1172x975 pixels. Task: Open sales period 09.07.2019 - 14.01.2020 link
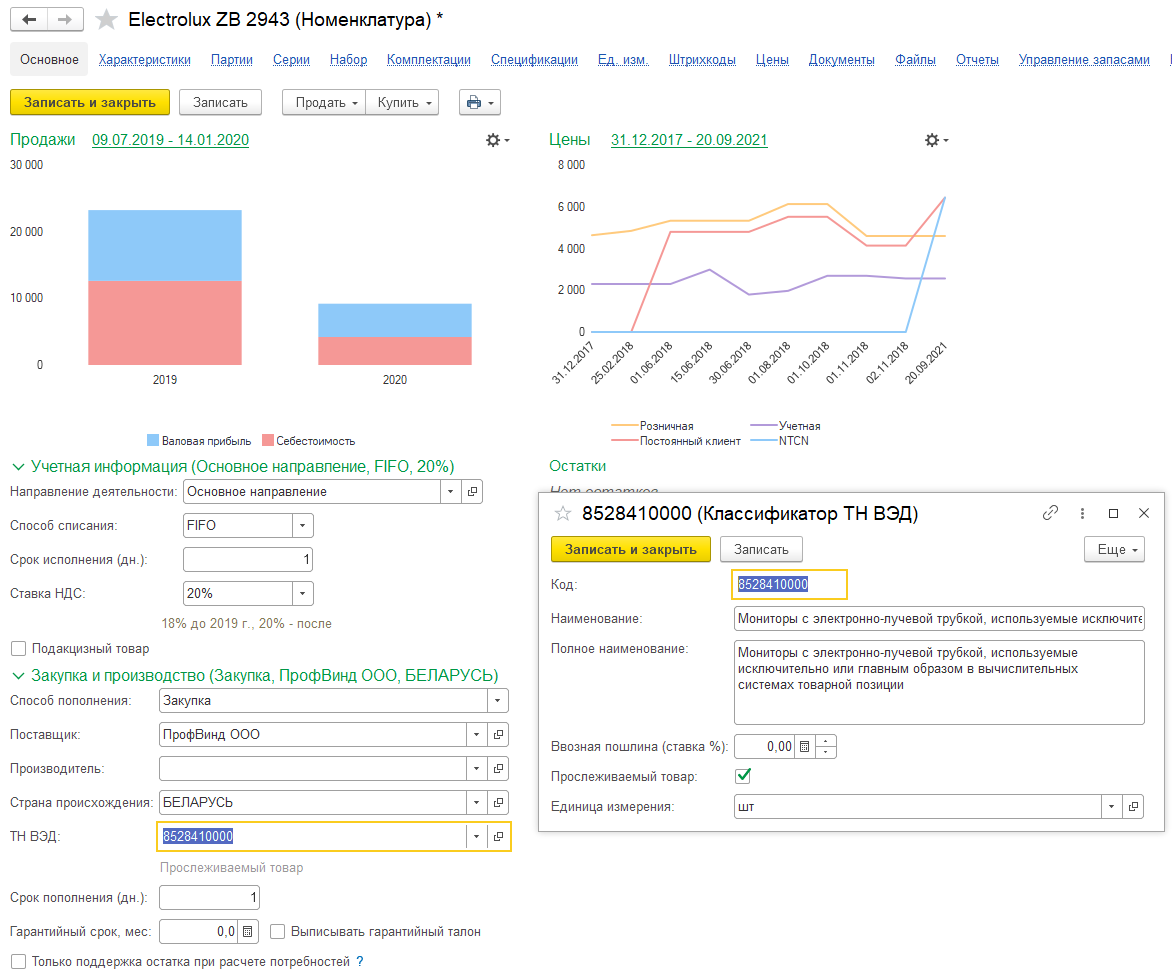(170, 140)
